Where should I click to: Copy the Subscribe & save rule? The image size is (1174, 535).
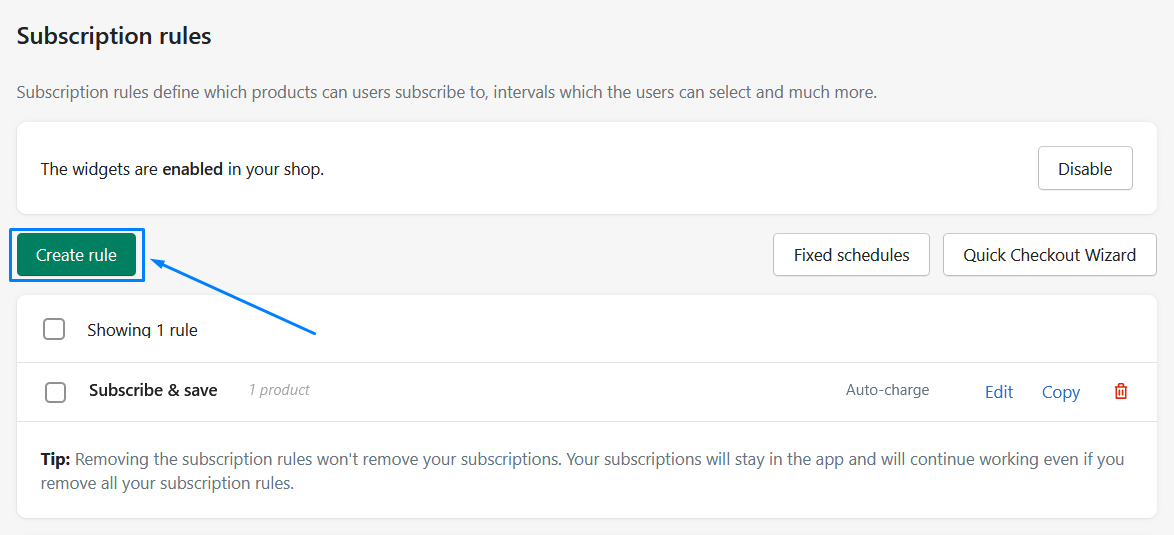[1061, 392]
